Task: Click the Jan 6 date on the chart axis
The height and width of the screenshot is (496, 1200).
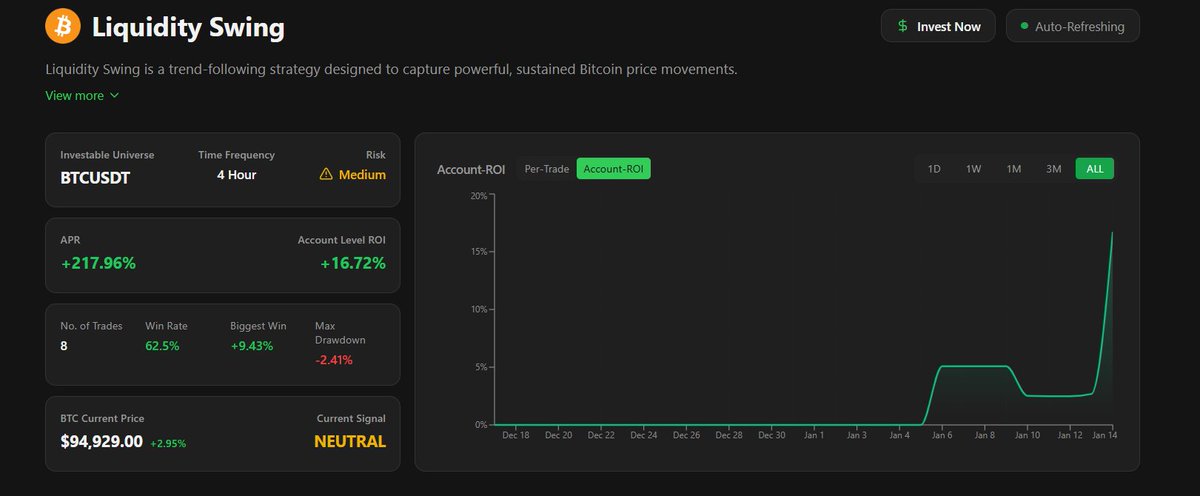Action: click(x=941, y=435)
